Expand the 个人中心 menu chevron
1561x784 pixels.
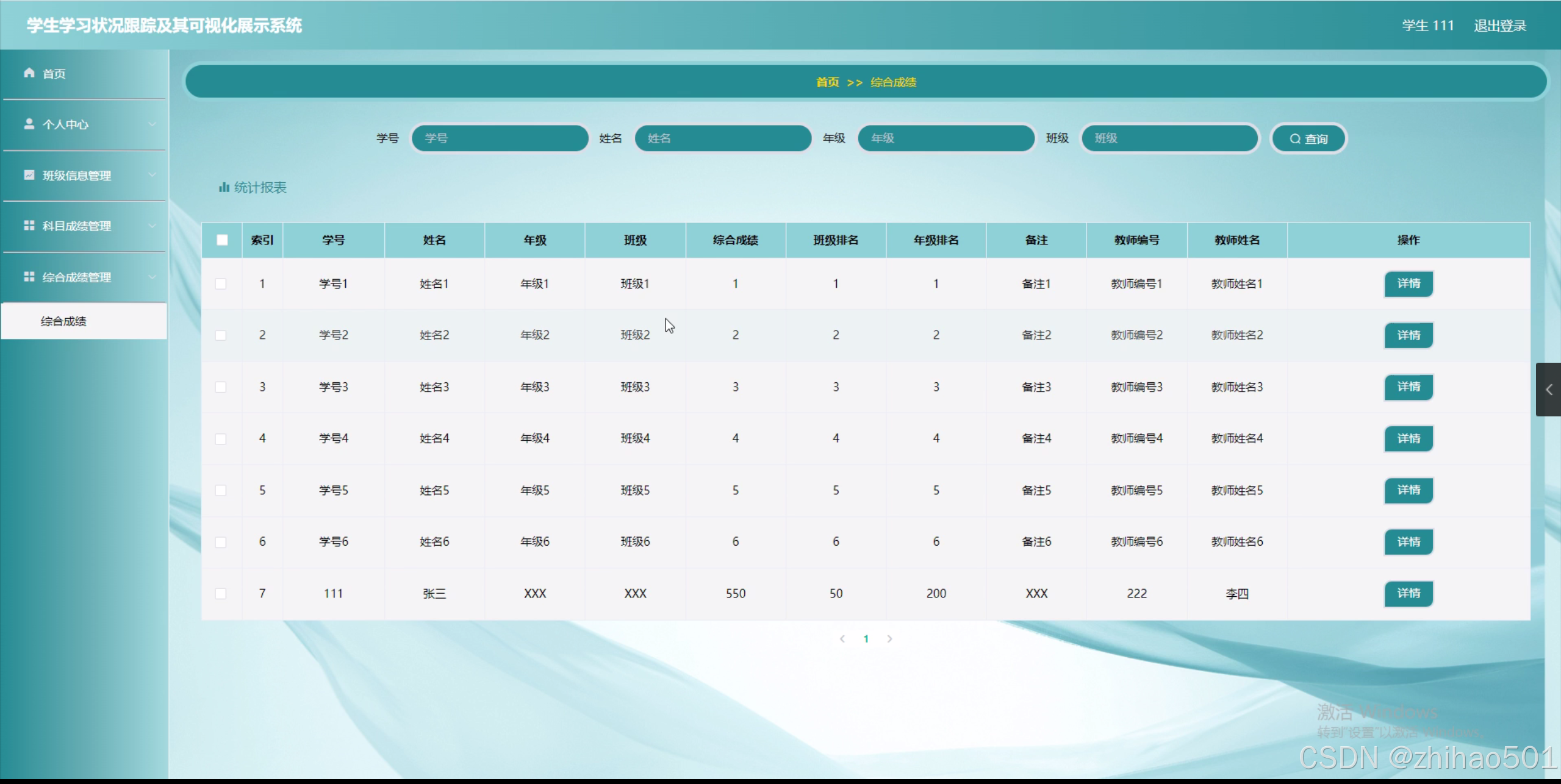[152, 124]
